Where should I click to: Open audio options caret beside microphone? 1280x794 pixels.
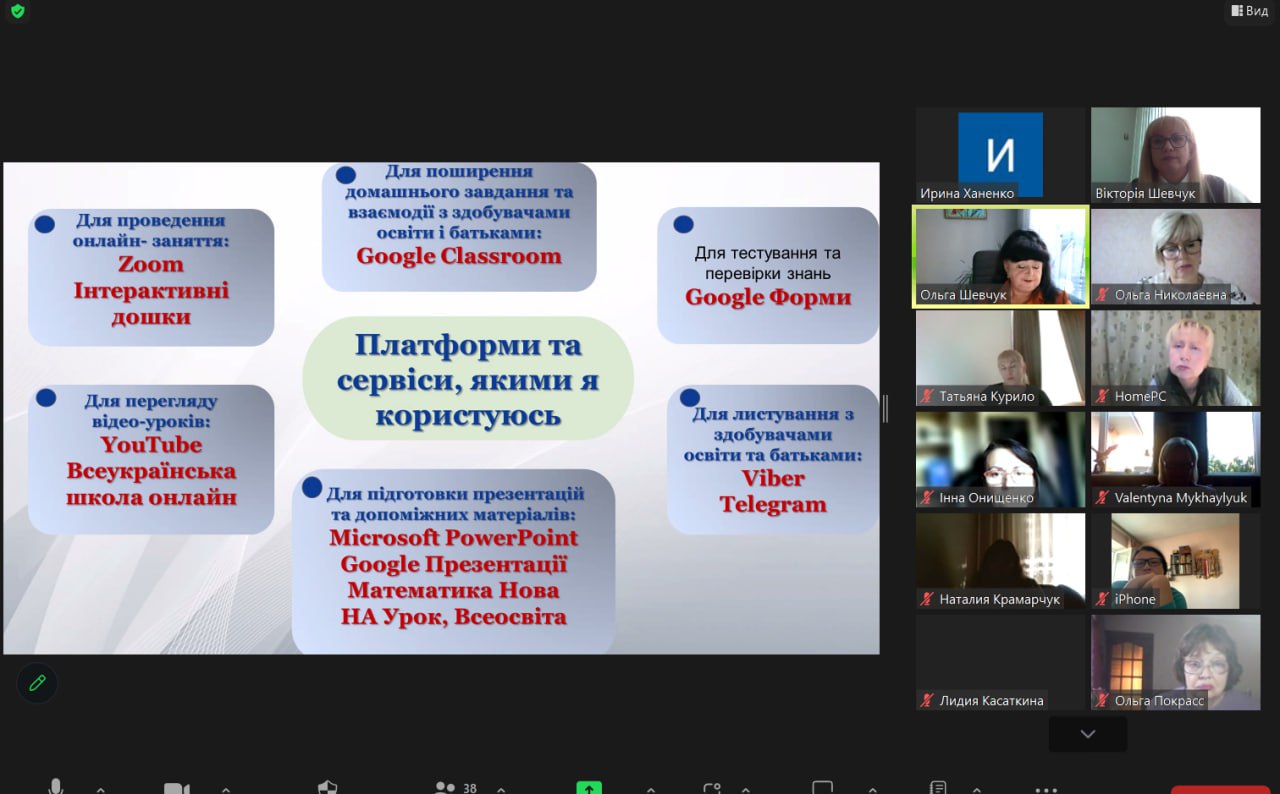pyautogui.click(x=101, y=789)
